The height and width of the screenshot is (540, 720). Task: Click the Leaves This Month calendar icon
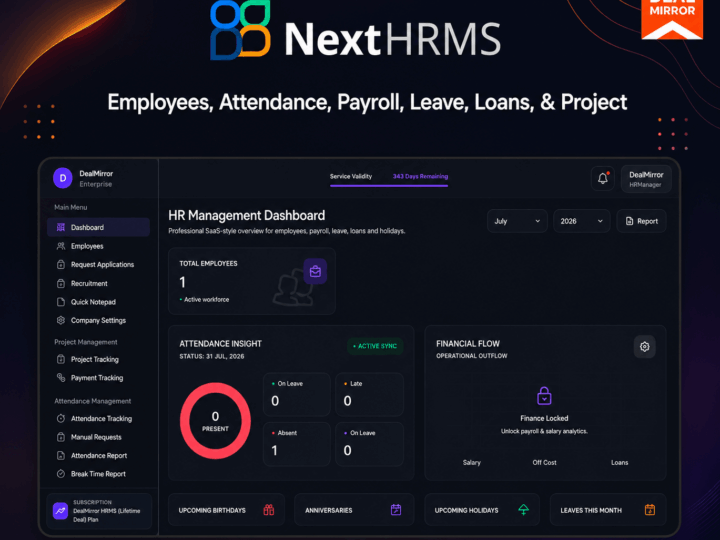(650, 510)
